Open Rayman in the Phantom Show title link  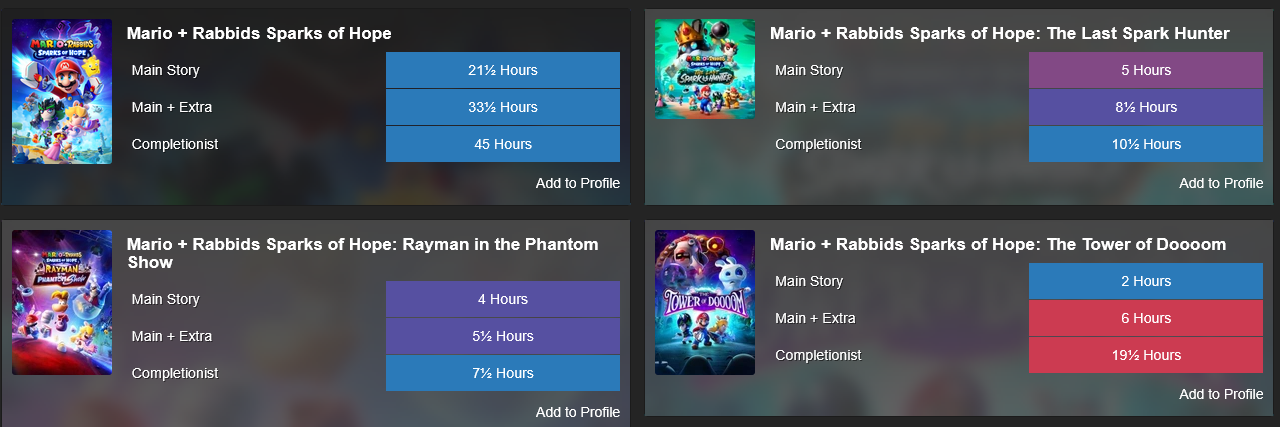(363, 254)
